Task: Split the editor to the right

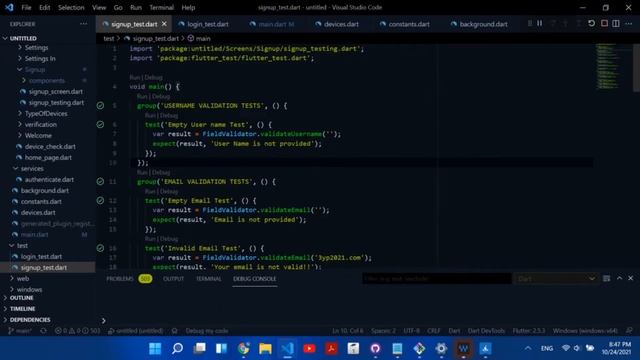Action: 616,24
